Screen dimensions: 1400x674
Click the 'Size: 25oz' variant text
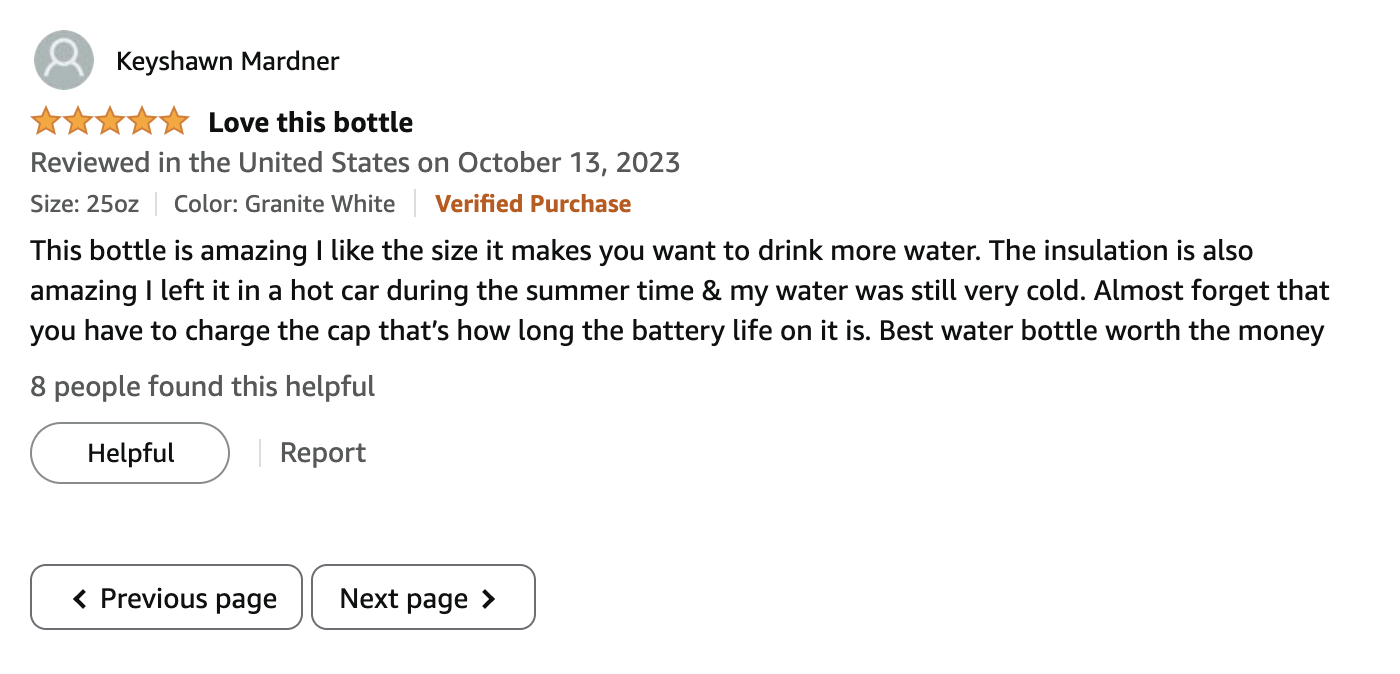[x=85, y=204]
